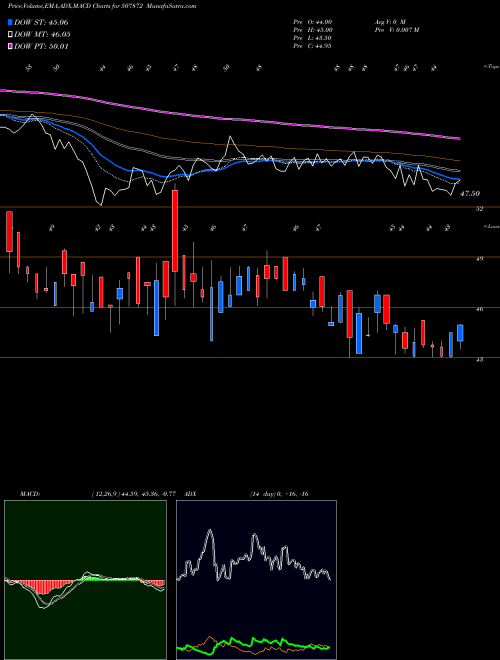500x660 pixels.
Task: Select the DOW ST: 45.06 label
Action: point(41,22)
